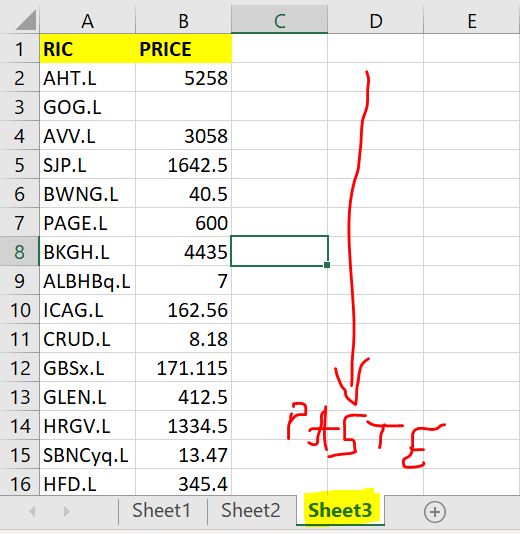
Task: Select cell containing CRUD.L
Action: (88, 339)
